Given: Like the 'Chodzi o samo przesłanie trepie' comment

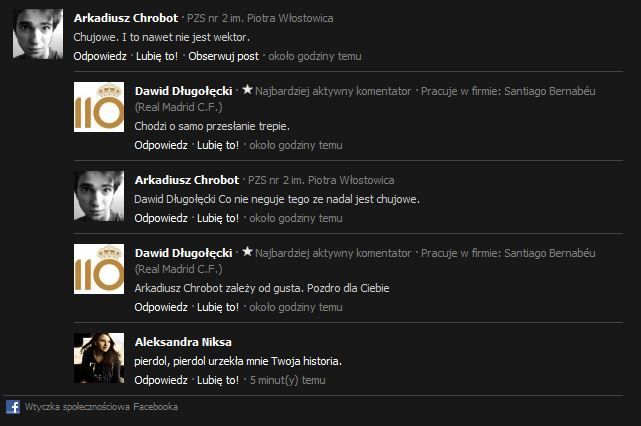Looking at the screenshot, I should click(217, 145).
